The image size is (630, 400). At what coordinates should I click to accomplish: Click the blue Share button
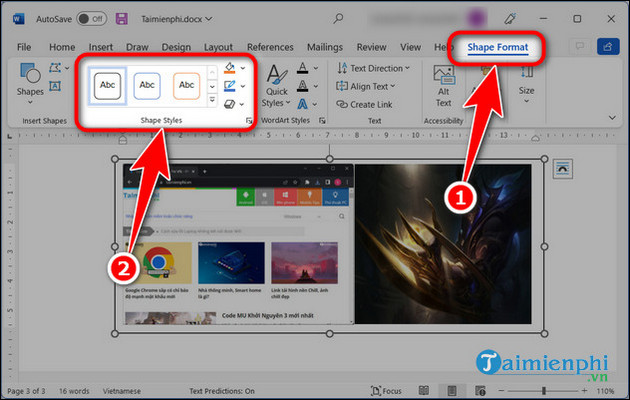608,47
